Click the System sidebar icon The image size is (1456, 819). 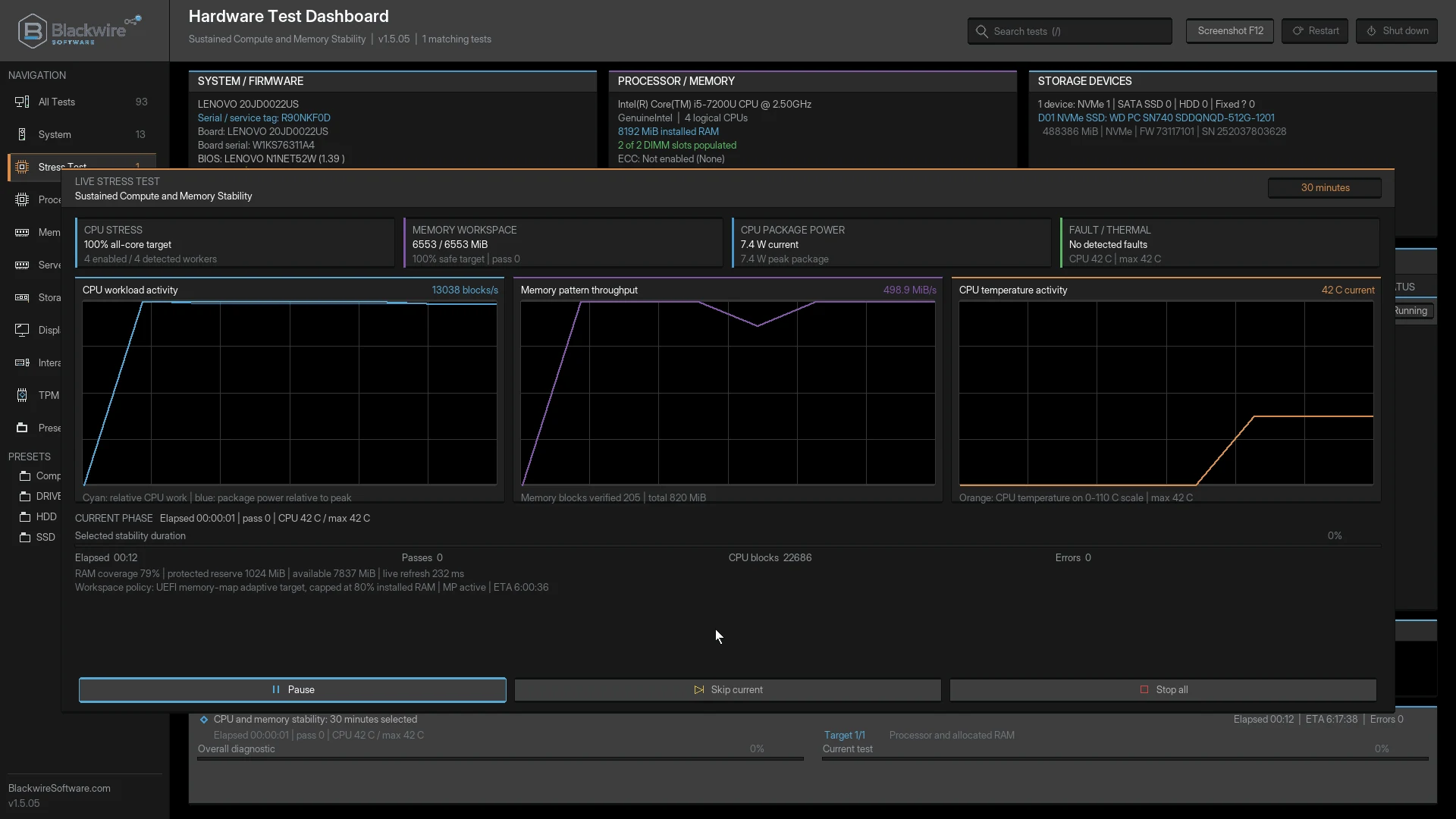pyautogui.click(x=22, y=134)
